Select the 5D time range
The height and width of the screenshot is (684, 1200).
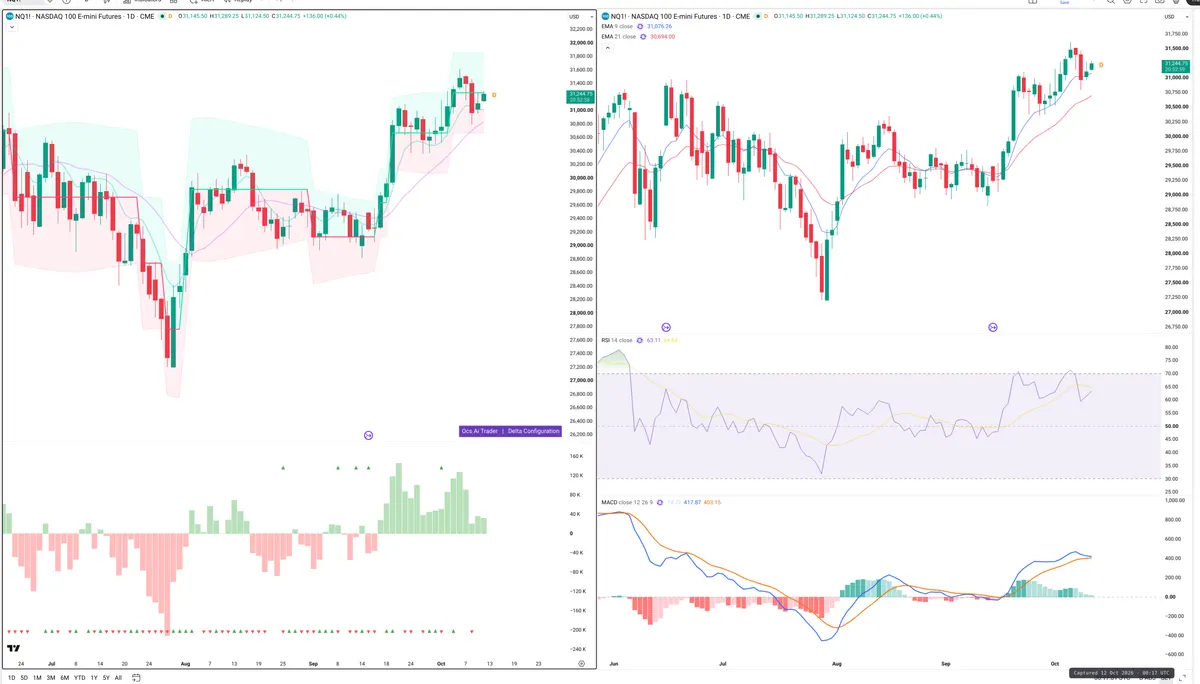24,677
